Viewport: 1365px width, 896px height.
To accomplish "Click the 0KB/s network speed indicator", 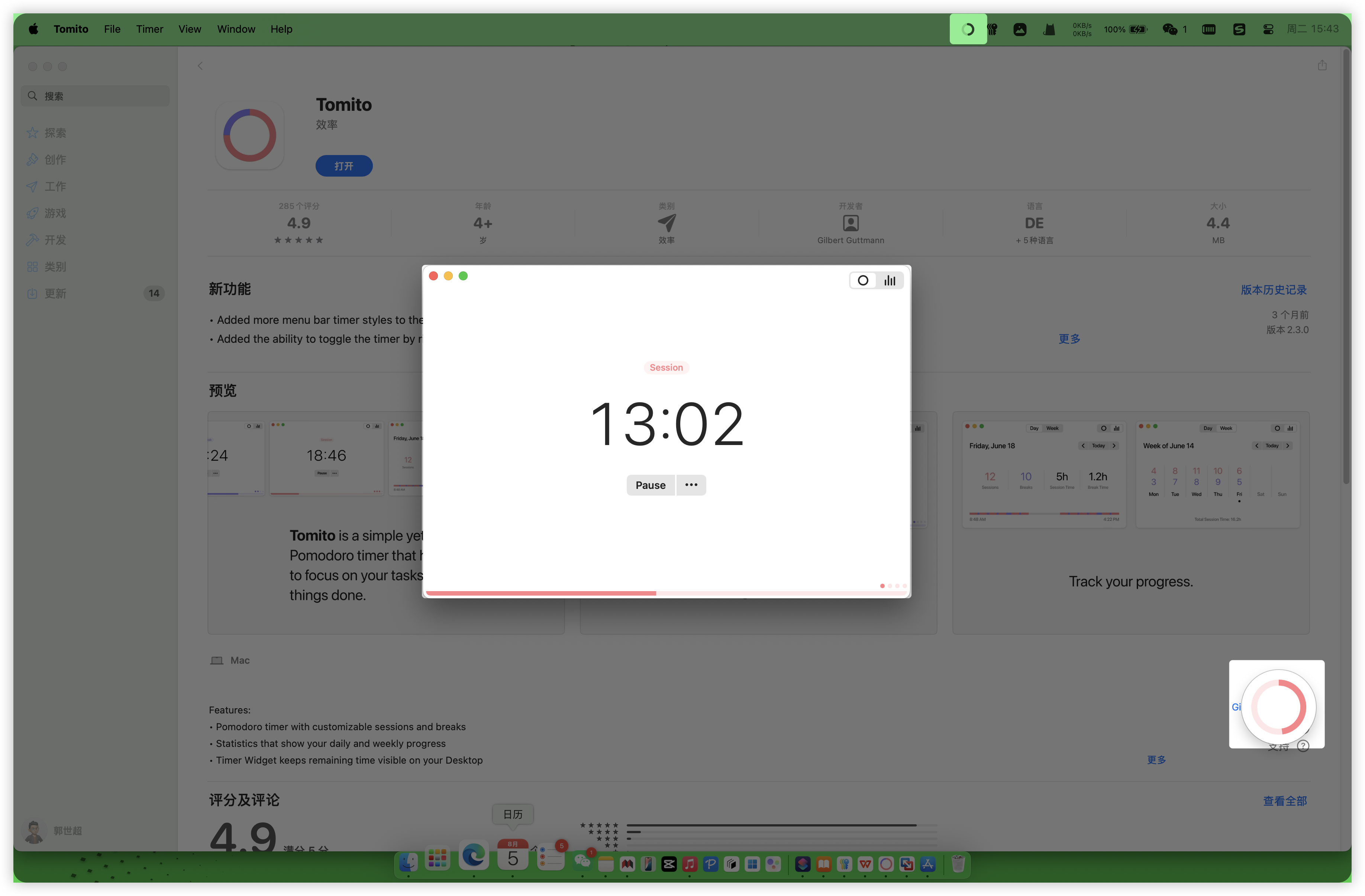I will pyautogui.click(x=1082, y=29).
